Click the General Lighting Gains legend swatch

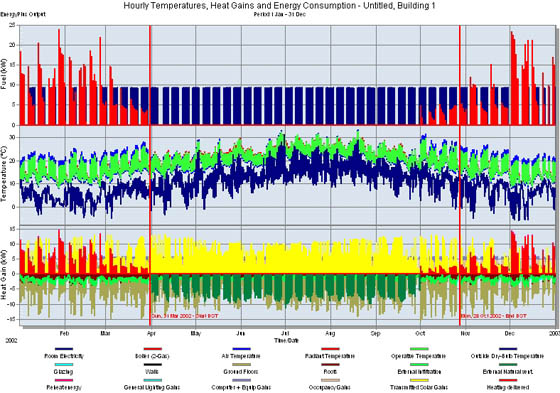pos(152,380)
